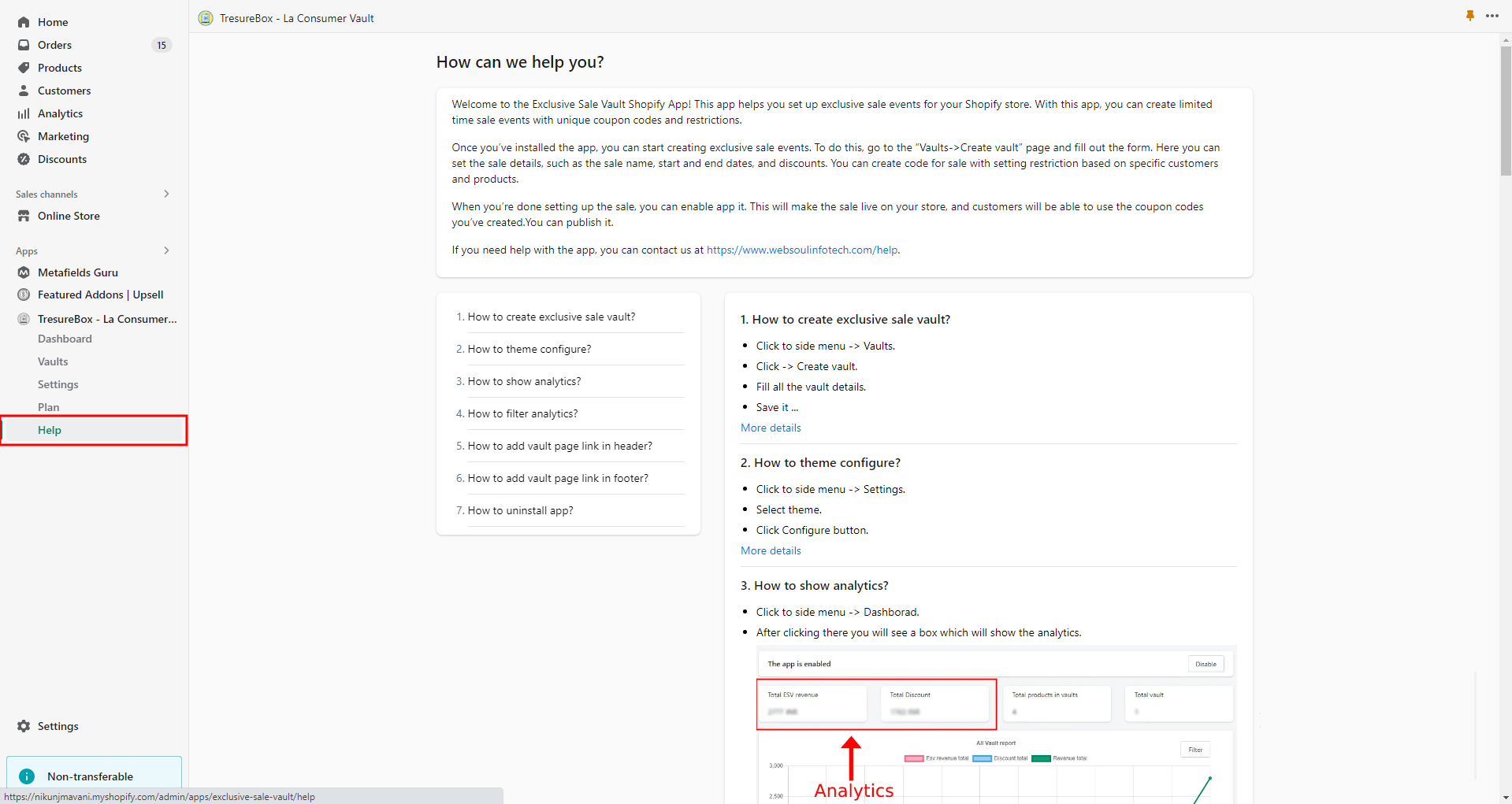Image resolution: width=1512 pixels, height=804 pixels.
Task: Expand the Apps section chevron
Action: (166, 250)
